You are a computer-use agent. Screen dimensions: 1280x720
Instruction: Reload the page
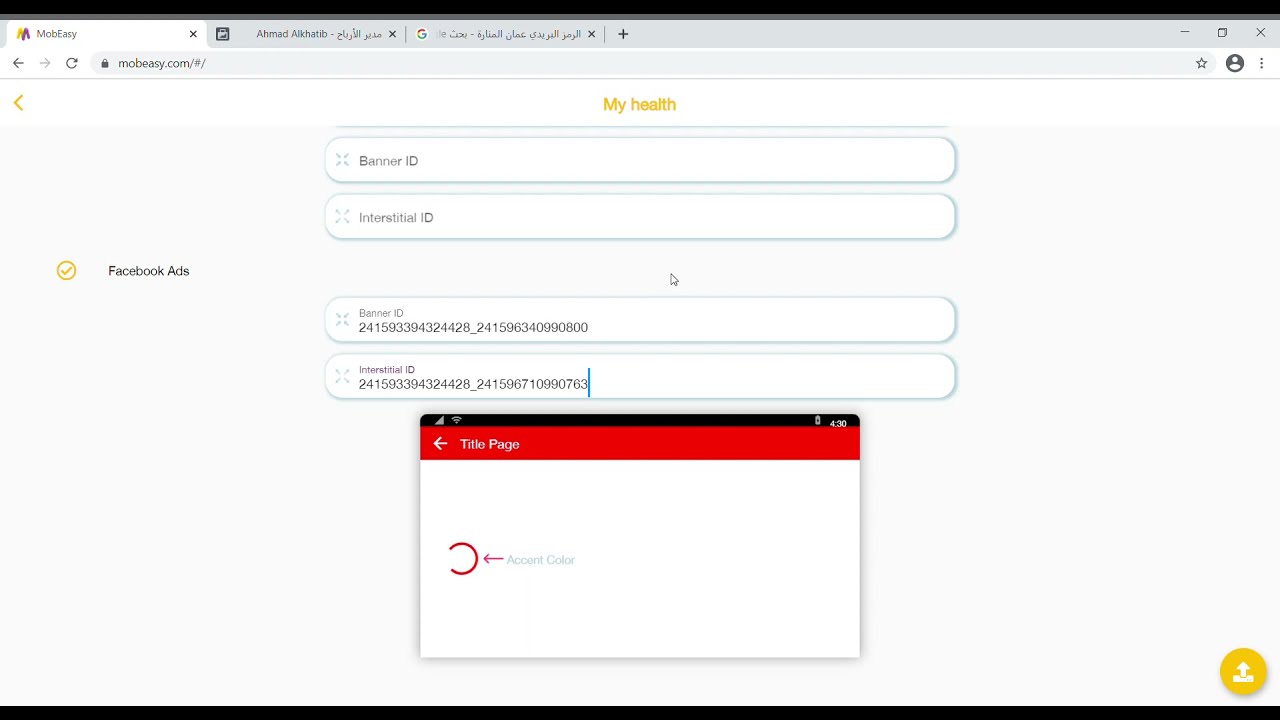pos(72,63)
